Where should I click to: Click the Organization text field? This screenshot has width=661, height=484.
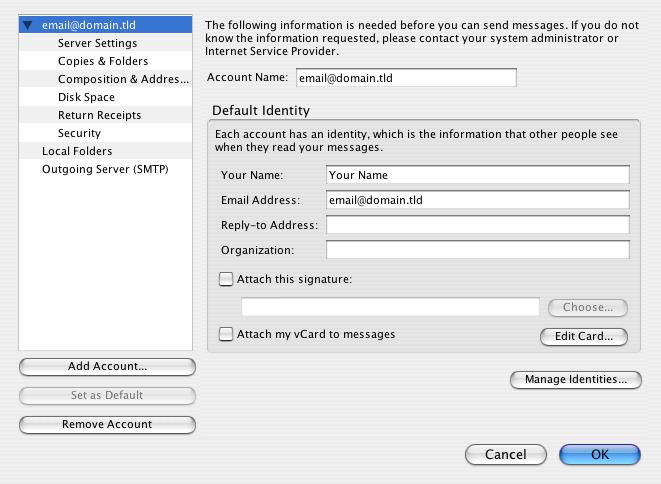click(478, 250)
